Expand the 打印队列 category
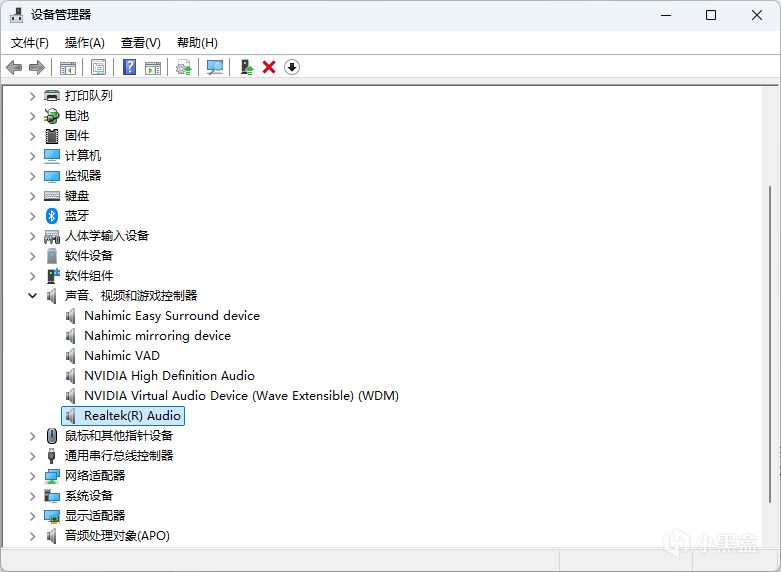Viewport: 781px width, 572px height. [x=32, y=96]
